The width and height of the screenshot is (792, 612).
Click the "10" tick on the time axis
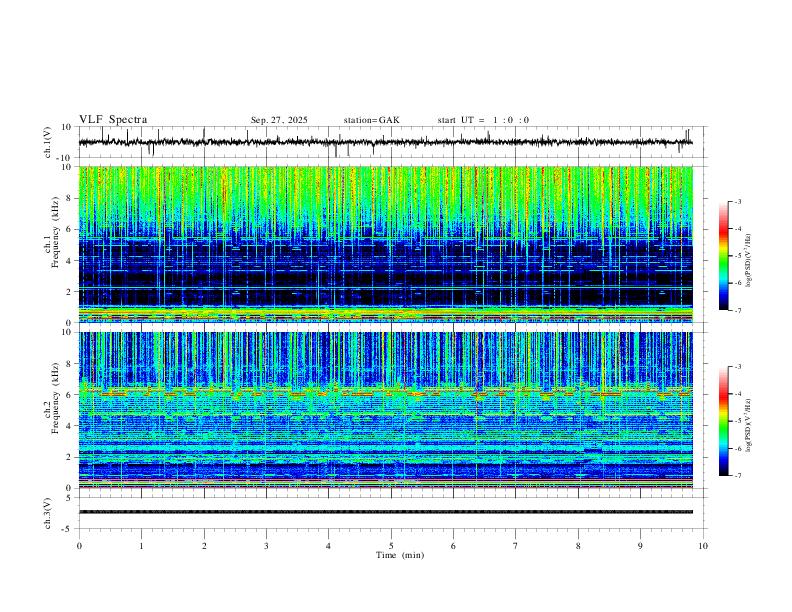point(703,546)
